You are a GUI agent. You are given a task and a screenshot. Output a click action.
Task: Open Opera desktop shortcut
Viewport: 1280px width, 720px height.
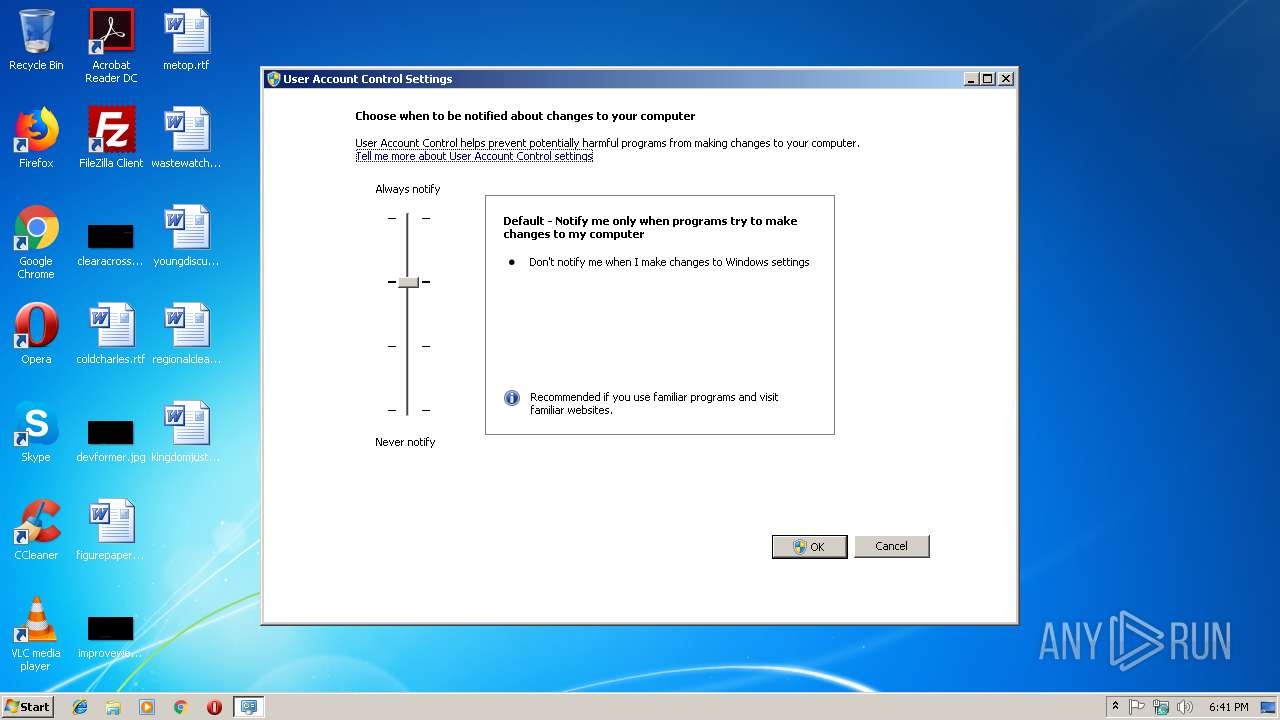(36, 334)
